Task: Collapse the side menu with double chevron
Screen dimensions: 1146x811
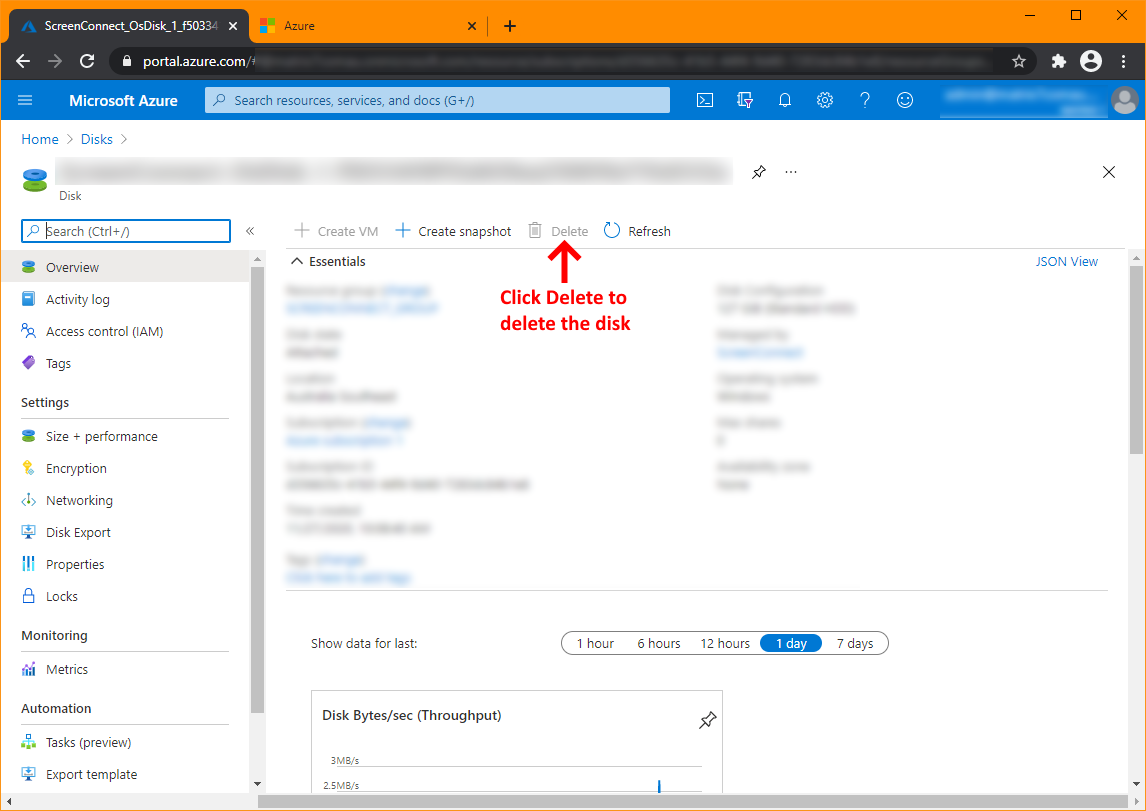Action: point(250,231)
